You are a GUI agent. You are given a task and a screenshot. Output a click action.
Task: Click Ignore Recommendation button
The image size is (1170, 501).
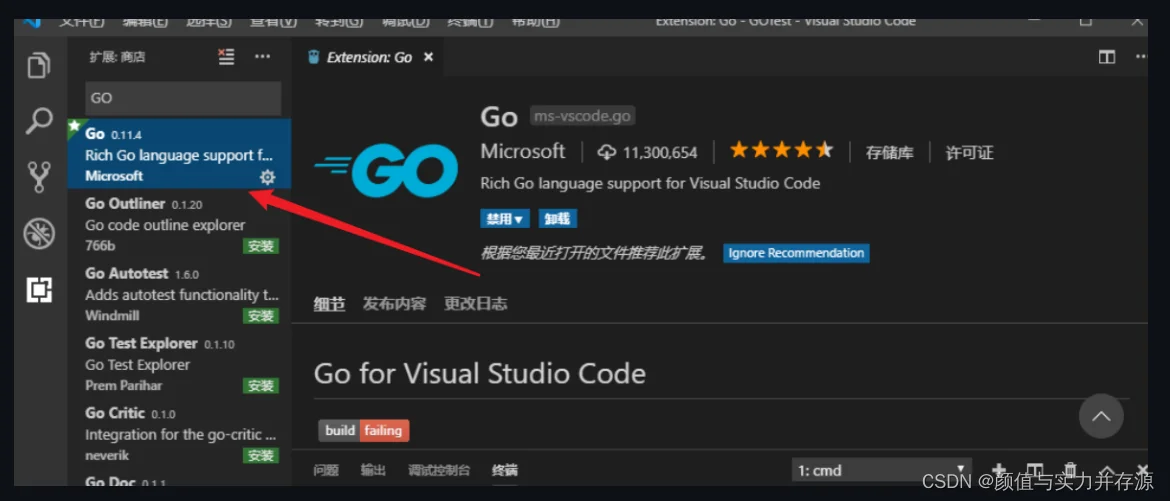coord(796,253)
